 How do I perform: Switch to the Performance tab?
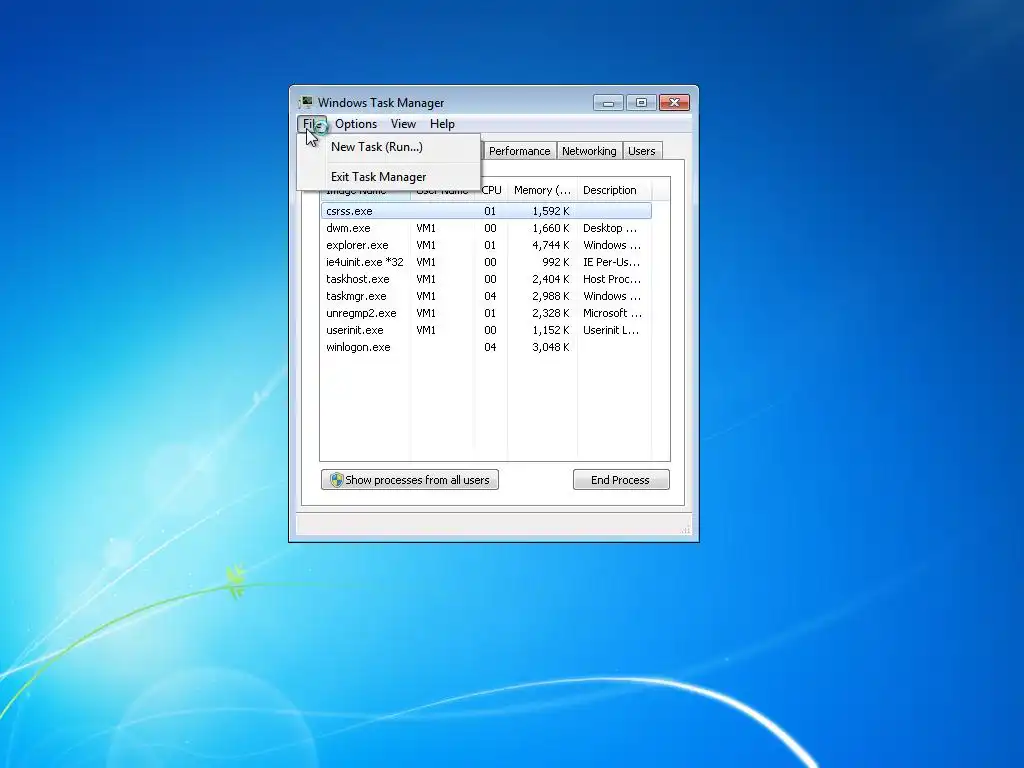[x=520, y=151]
